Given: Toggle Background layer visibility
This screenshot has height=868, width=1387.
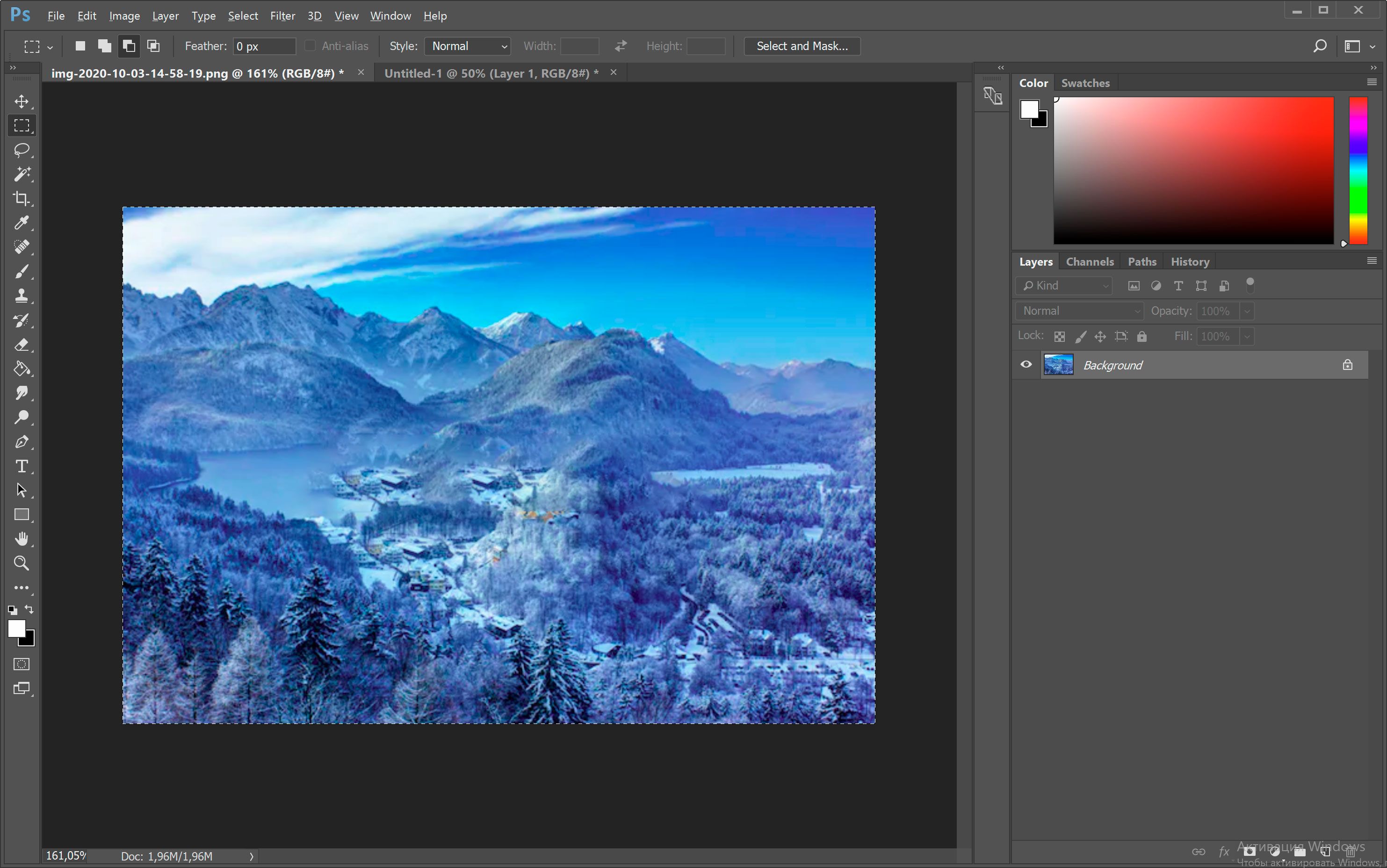Looking at the screenshot, I should (x=1026, y=365).
